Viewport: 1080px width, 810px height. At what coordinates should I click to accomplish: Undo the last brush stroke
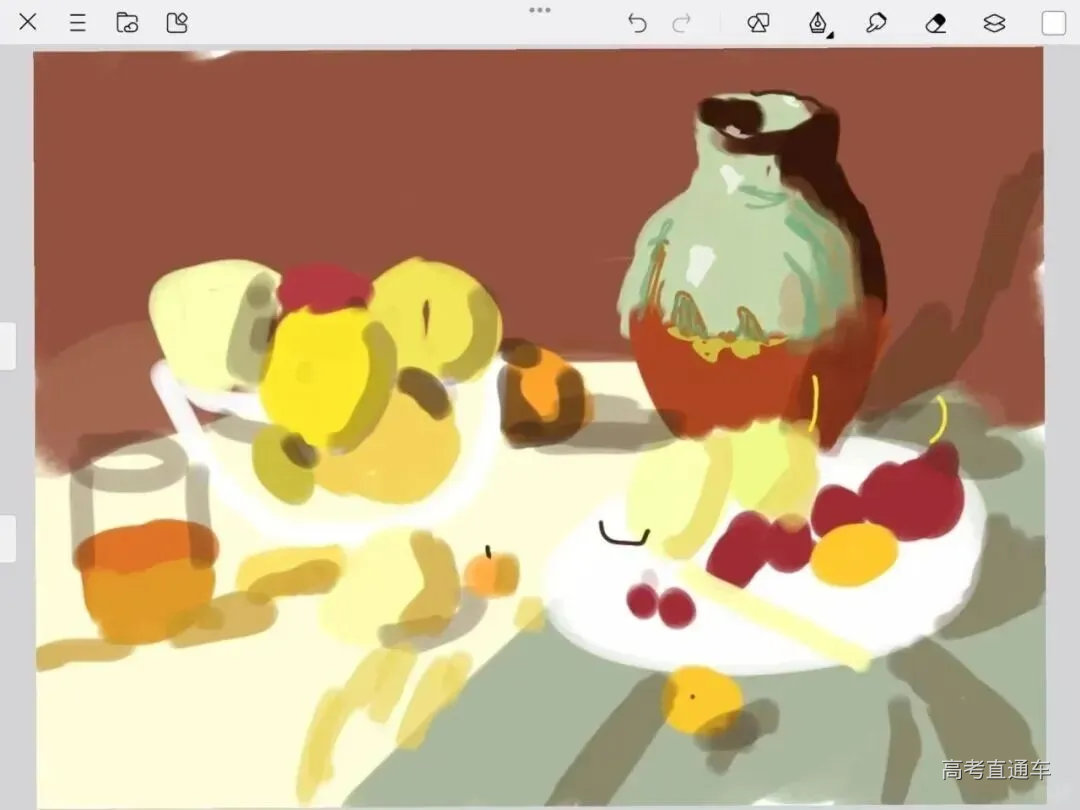(637, 23)
